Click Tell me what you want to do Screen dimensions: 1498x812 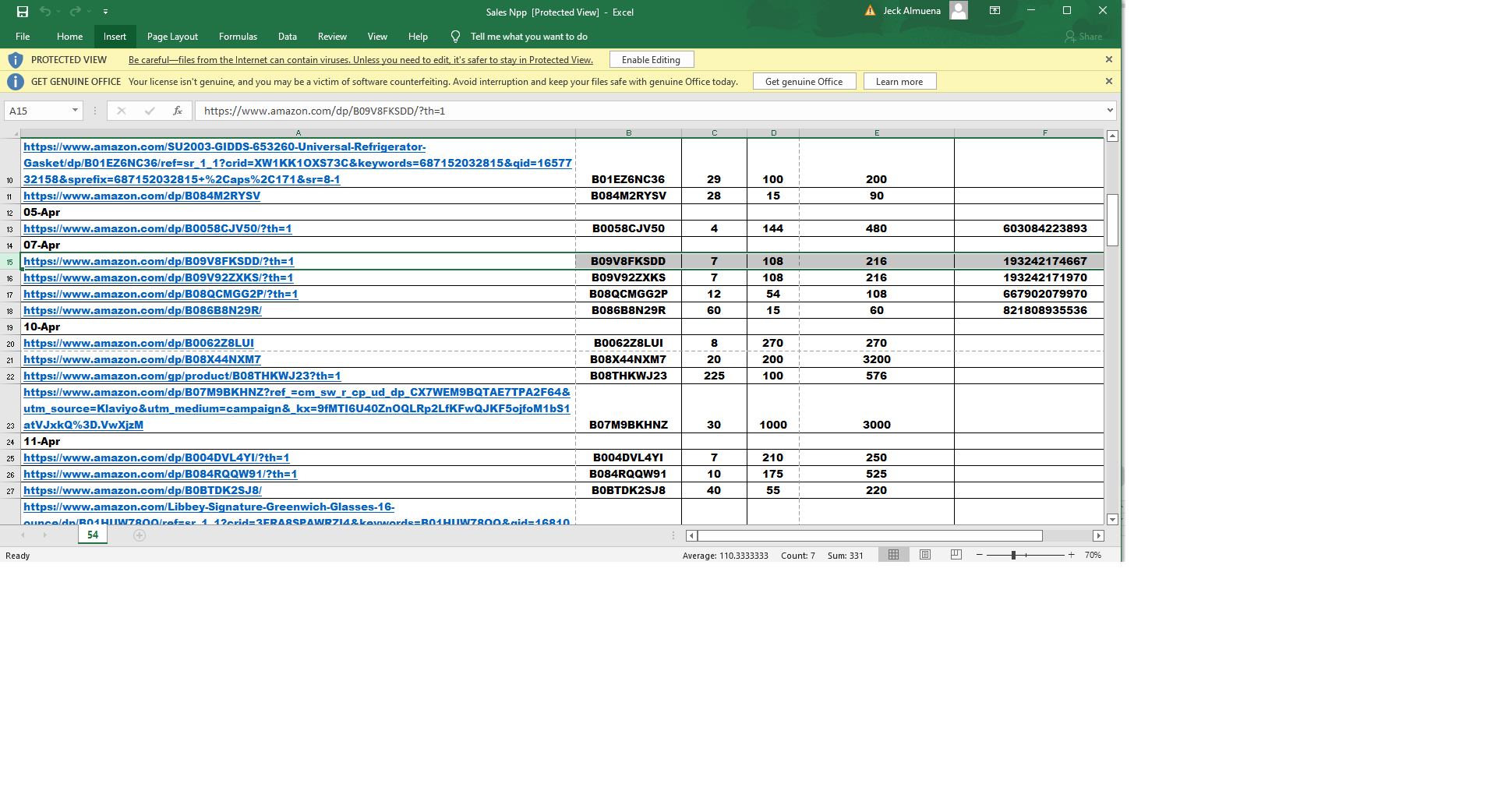pyautogui.click(x=529, y=37)
